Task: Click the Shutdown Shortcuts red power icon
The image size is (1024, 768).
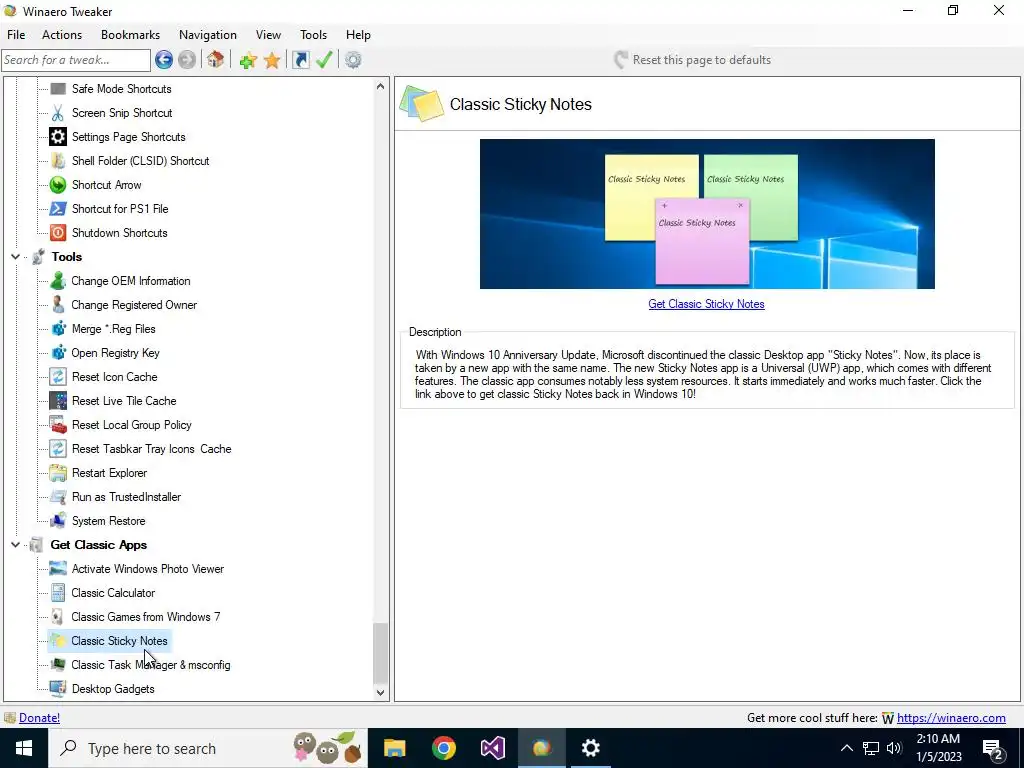Action: (x=58, y=232)
